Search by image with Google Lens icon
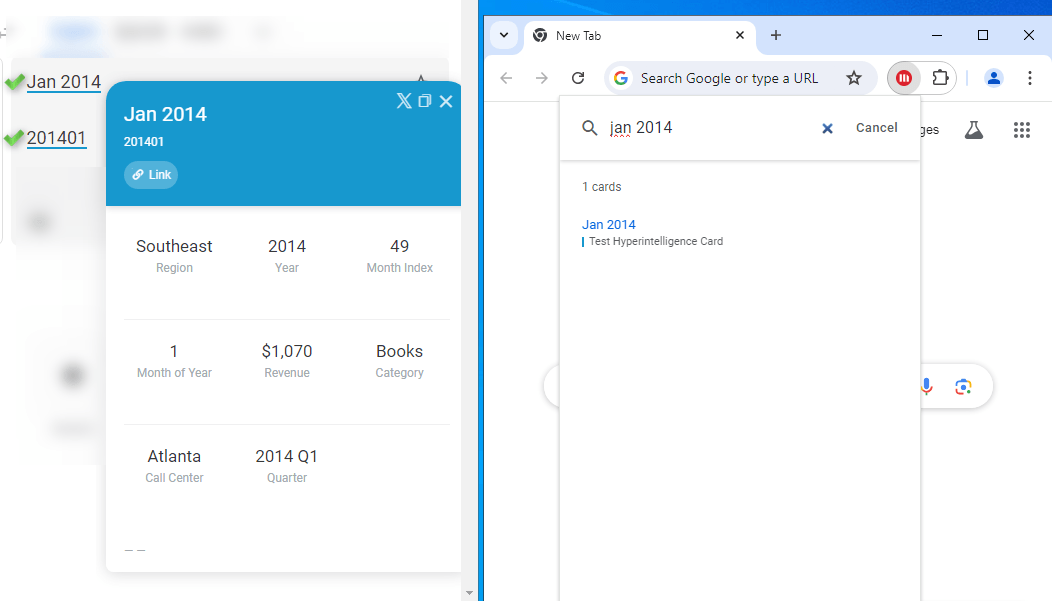Screen dimensions: 1052x601 click(963, 387)
